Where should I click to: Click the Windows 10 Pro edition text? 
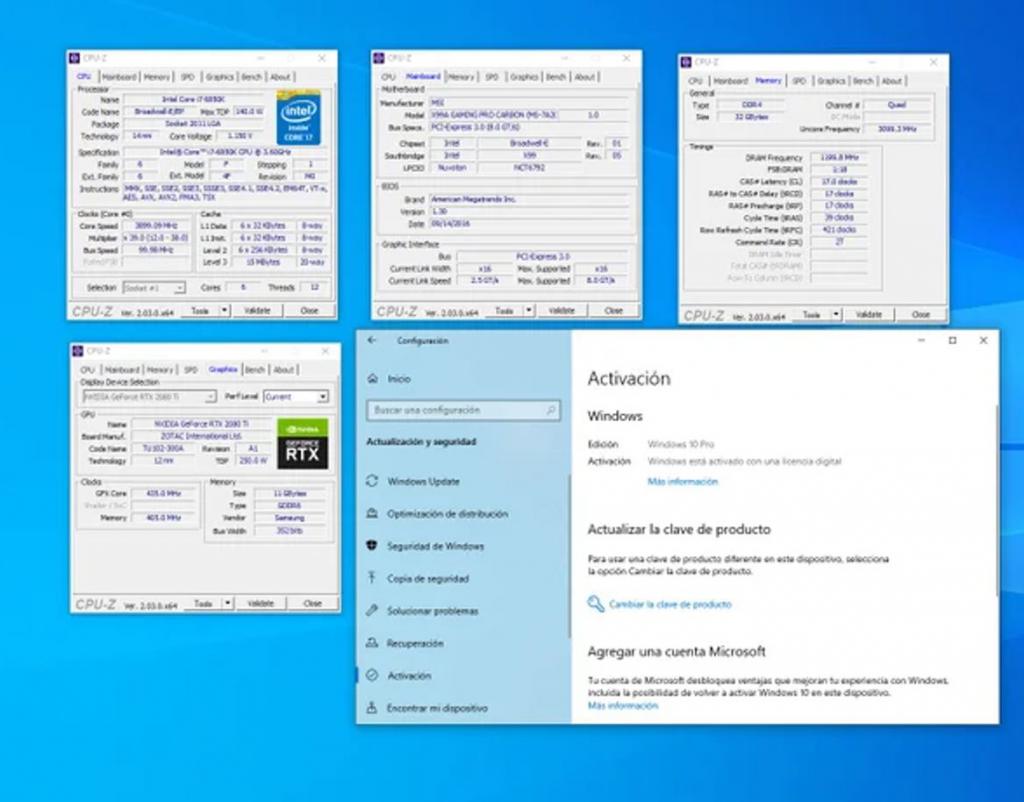(x=680, y=444)
